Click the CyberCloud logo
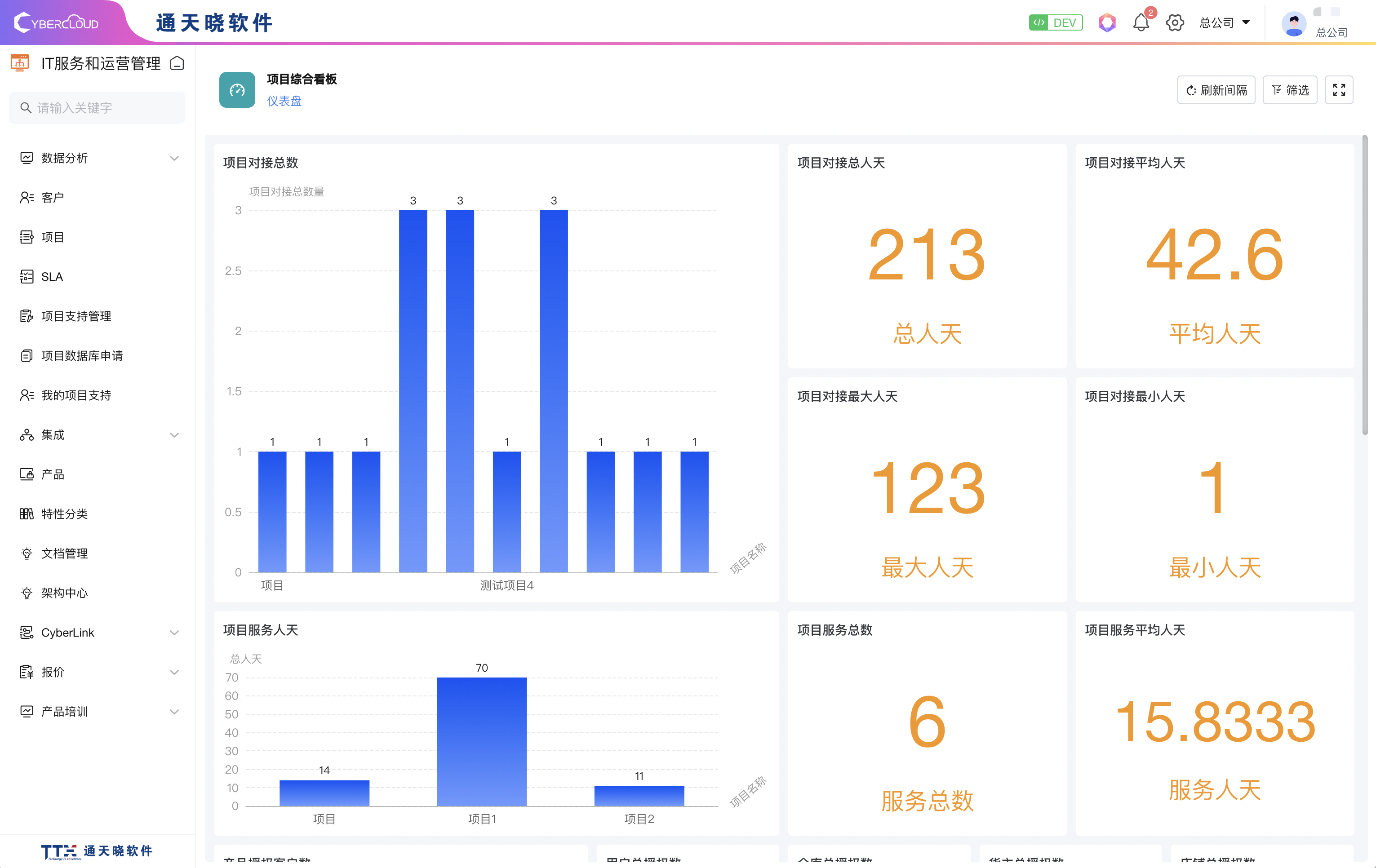 [x=57, y=23]
